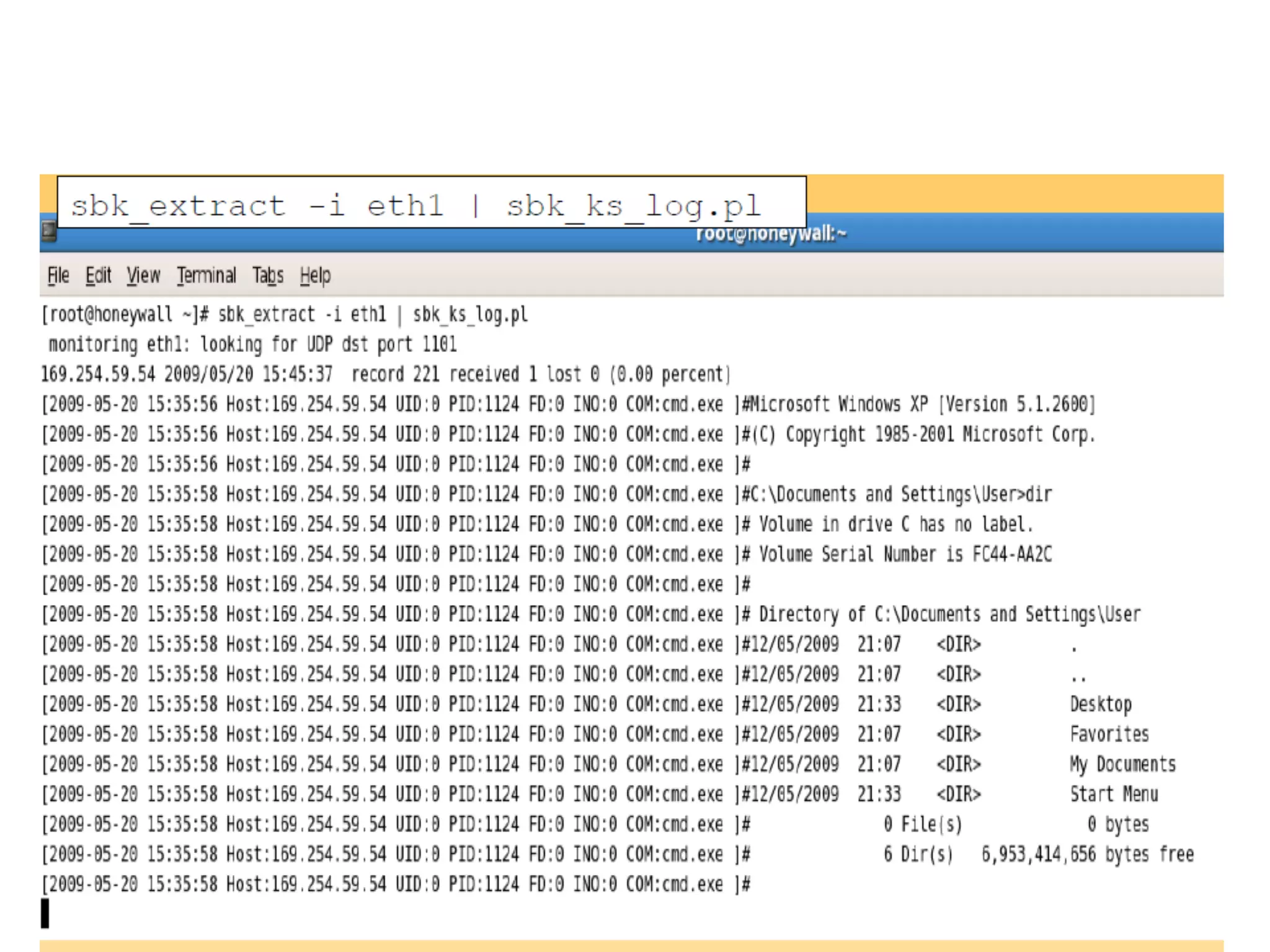
Task: Click the 'Favorites' directory entry
Action: pyautogui.click(x=1109, y=734)
